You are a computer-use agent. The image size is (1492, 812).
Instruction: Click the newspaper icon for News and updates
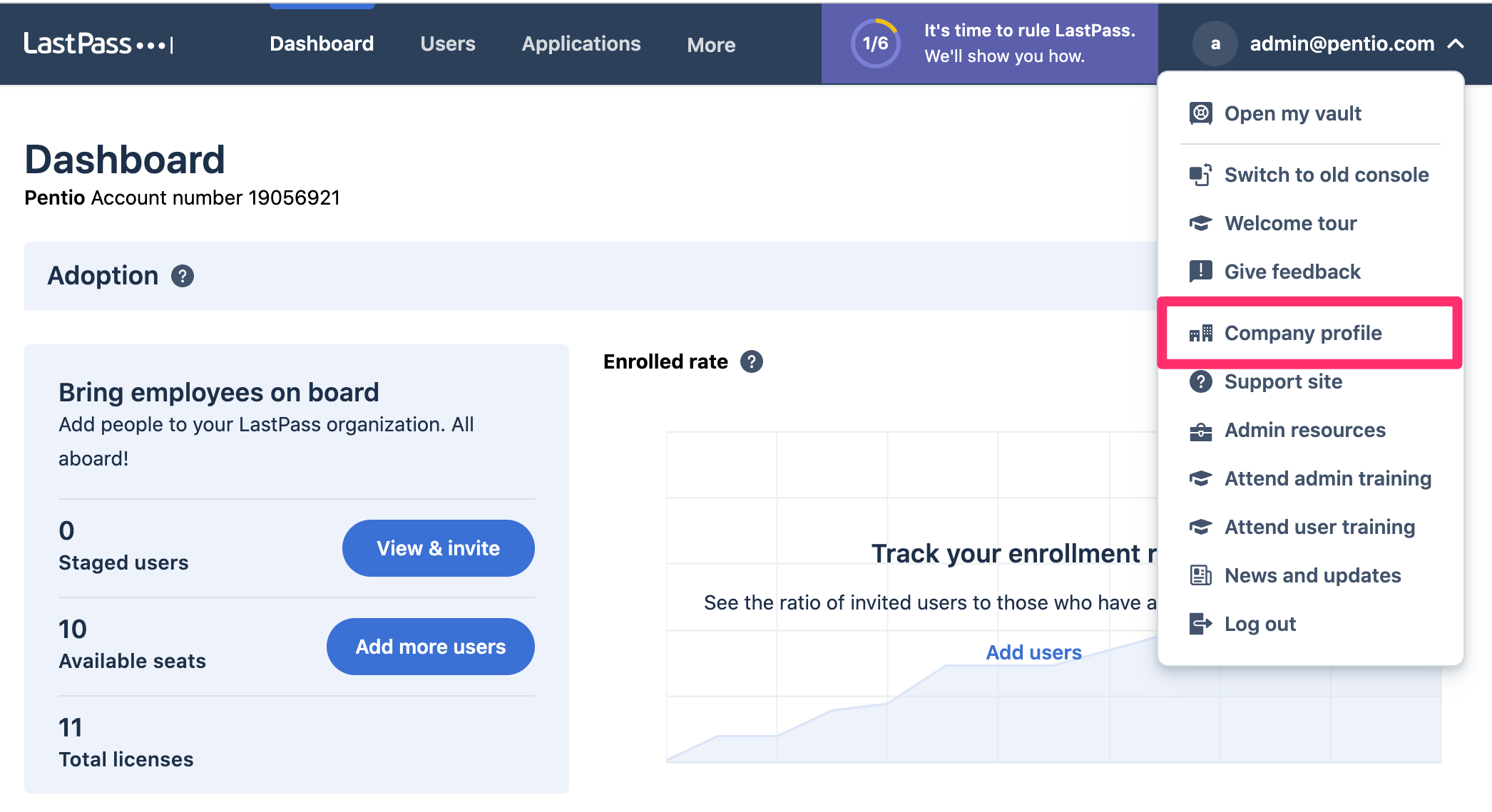click(x=1201, y=575)
